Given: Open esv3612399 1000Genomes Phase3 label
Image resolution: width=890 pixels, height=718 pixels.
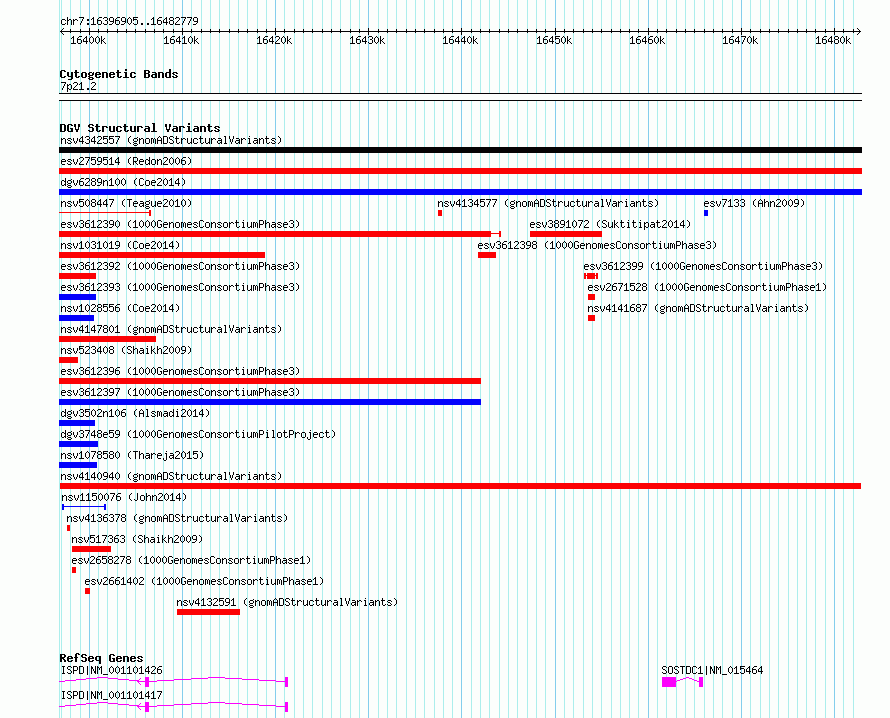Looking at the screenshot, I should point(703,266).
